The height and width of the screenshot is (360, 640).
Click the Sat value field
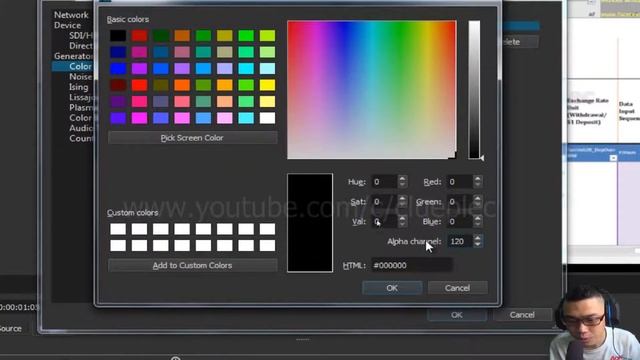click(384, 202)
